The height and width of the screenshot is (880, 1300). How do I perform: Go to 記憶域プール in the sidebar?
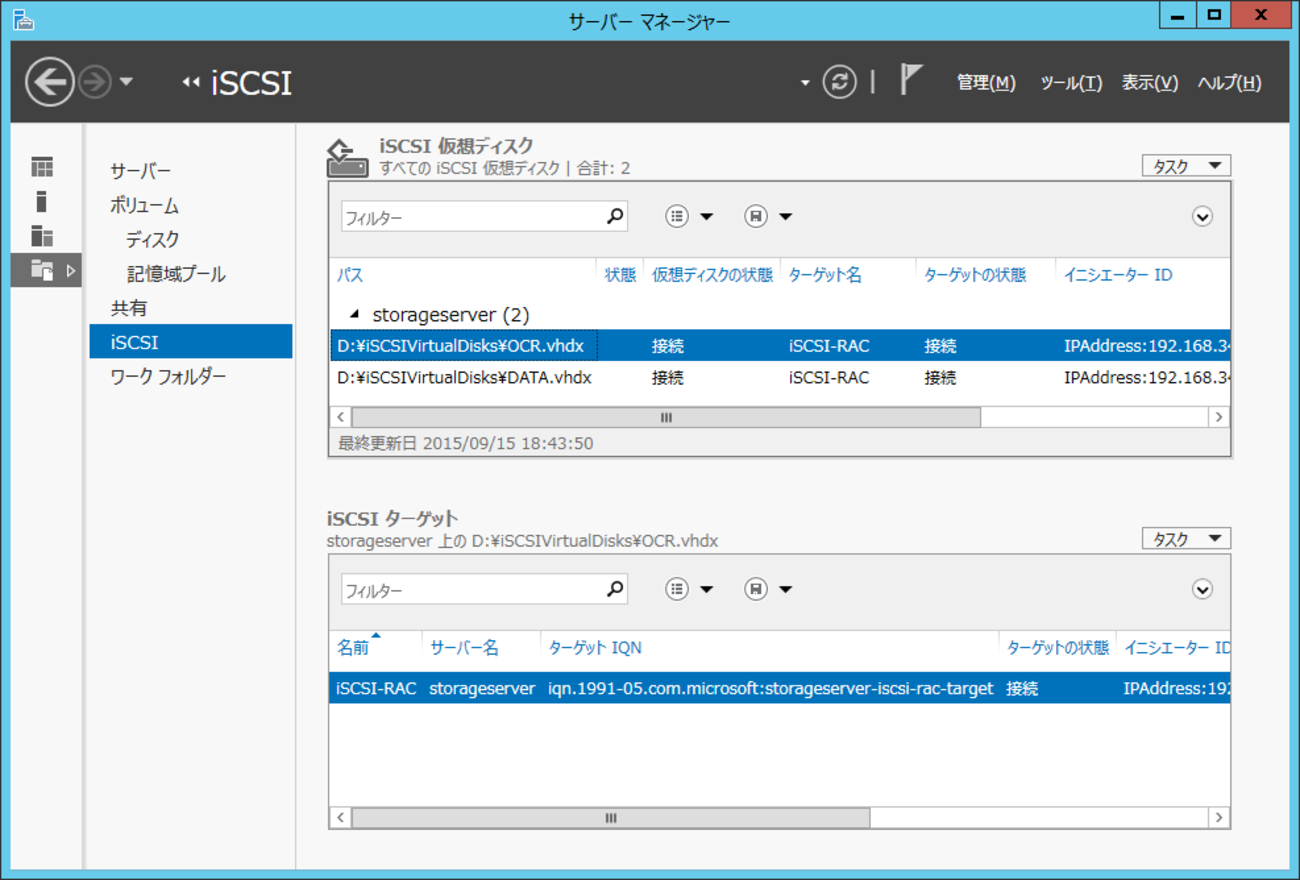click(176, 274)
